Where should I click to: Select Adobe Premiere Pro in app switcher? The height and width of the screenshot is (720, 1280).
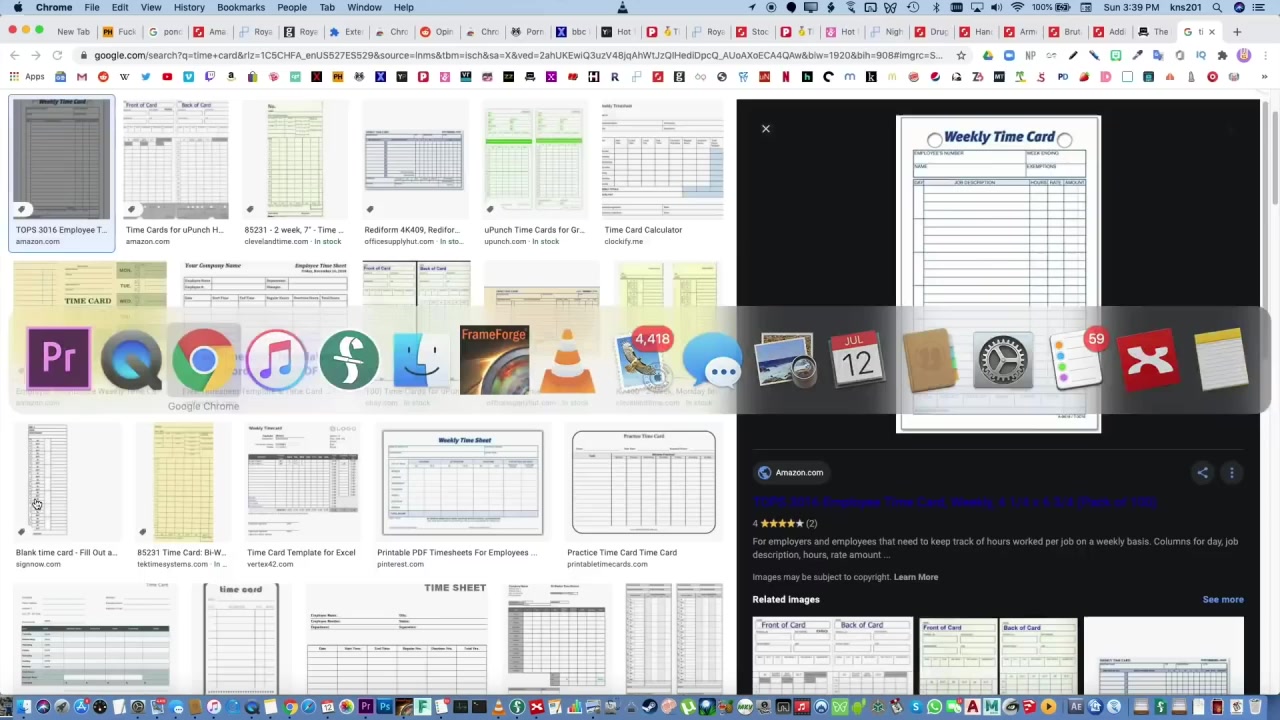58,358
